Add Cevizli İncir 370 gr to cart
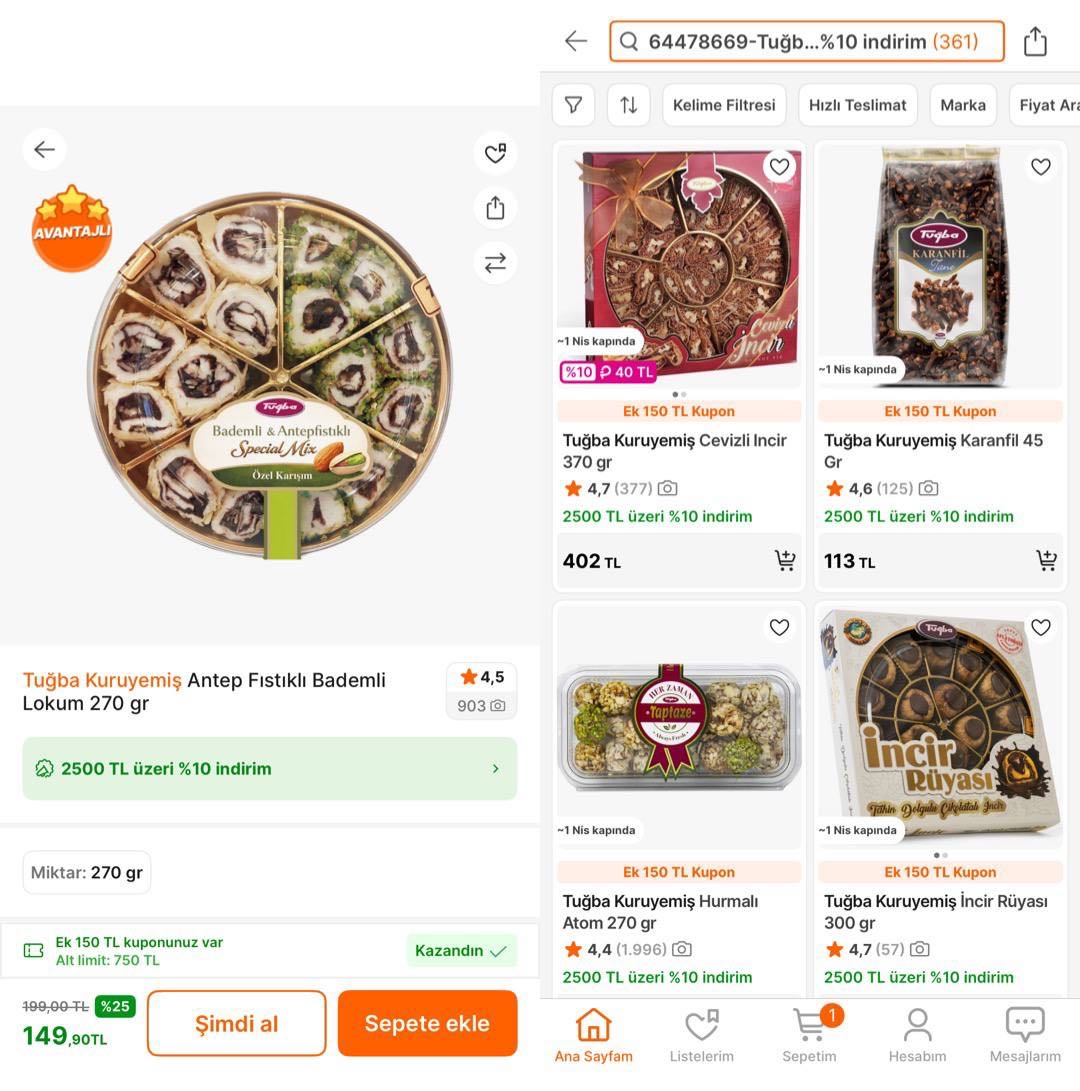Image resolution: width=1080 pixels, height=1091 pixels. tap(785, 561)
